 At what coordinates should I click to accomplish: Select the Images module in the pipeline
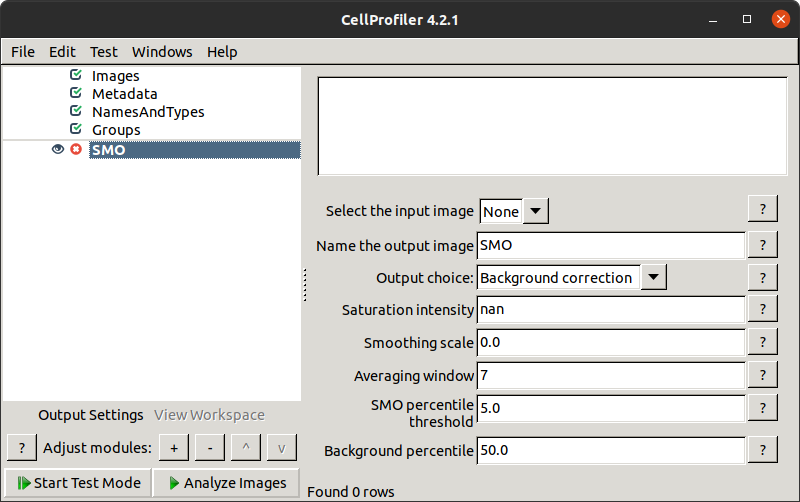point(115,76)
